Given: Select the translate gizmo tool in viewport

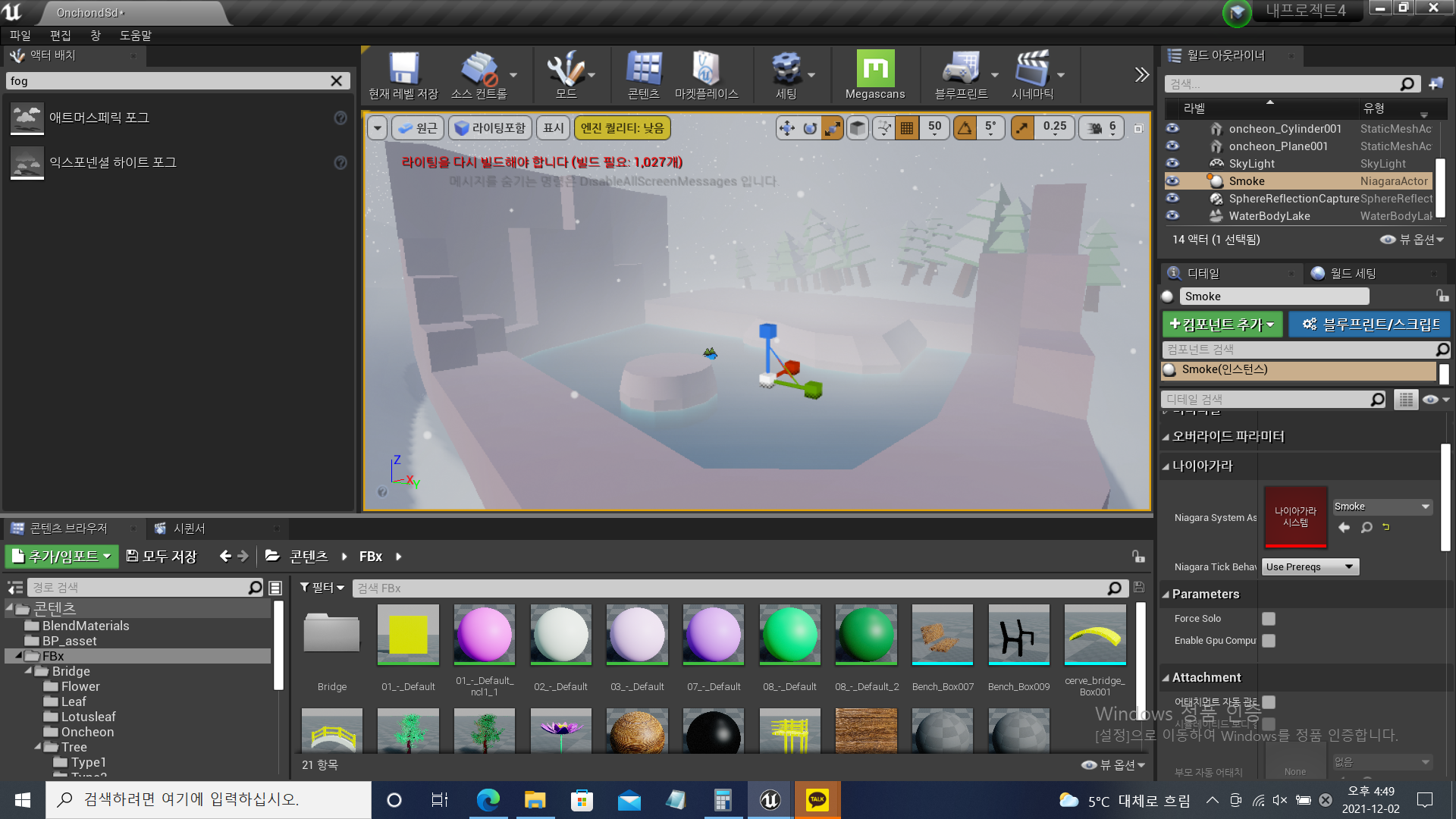Looking at the screenshot, I should [787, 128].
